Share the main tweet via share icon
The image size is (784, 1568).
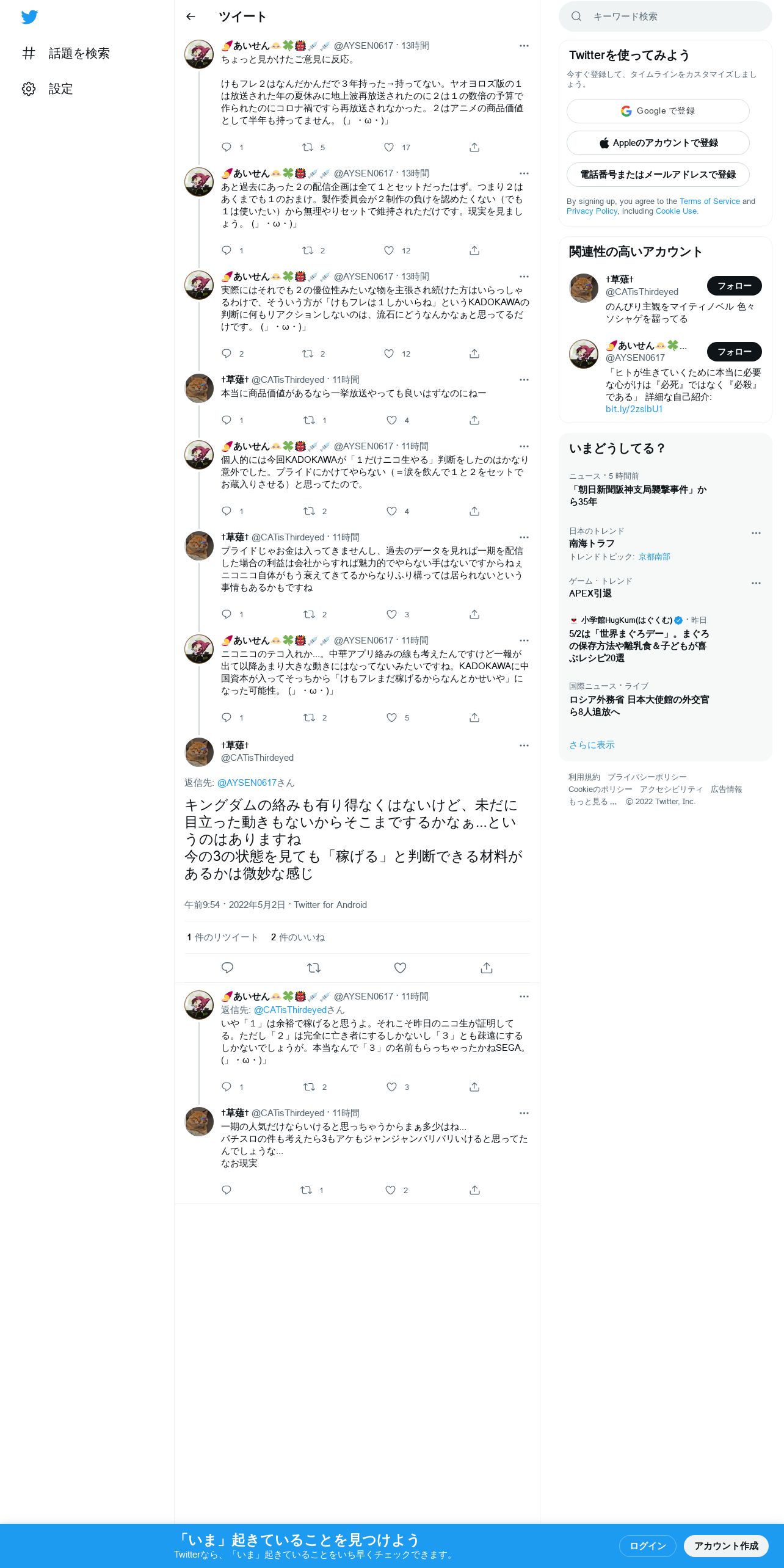coord(486,968)
